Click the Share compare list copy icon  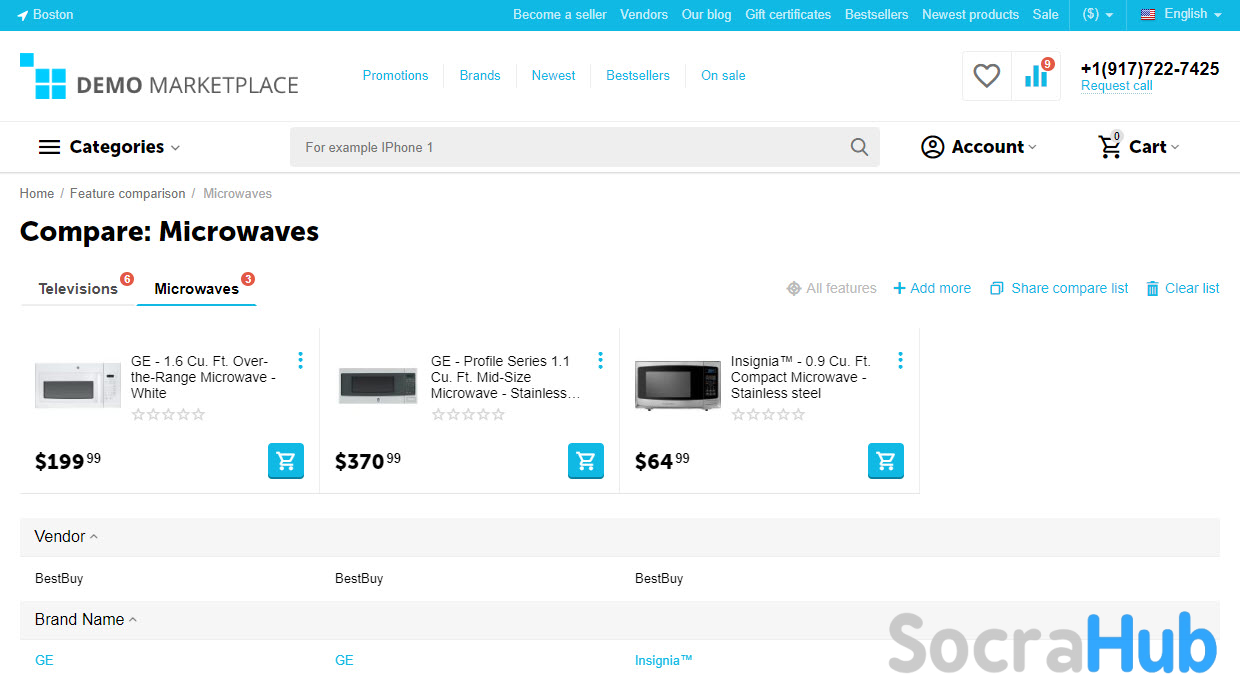click(996, 288)
